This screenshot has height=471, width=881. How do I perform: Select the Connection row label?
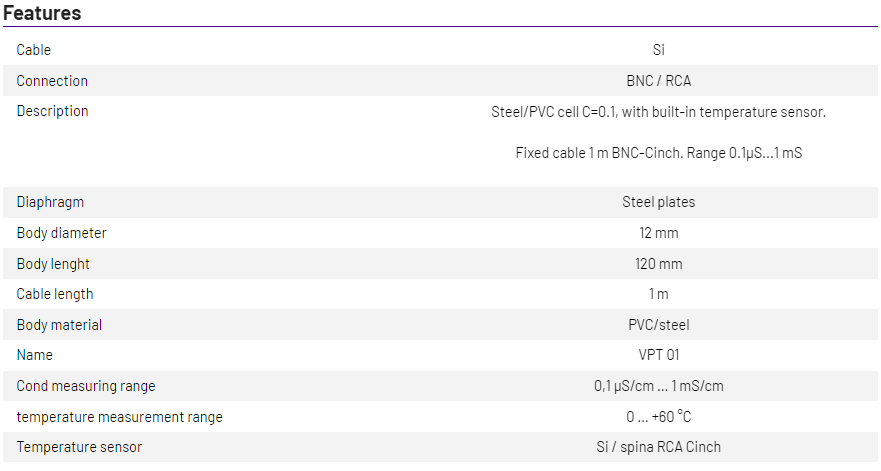pos(52,81)
